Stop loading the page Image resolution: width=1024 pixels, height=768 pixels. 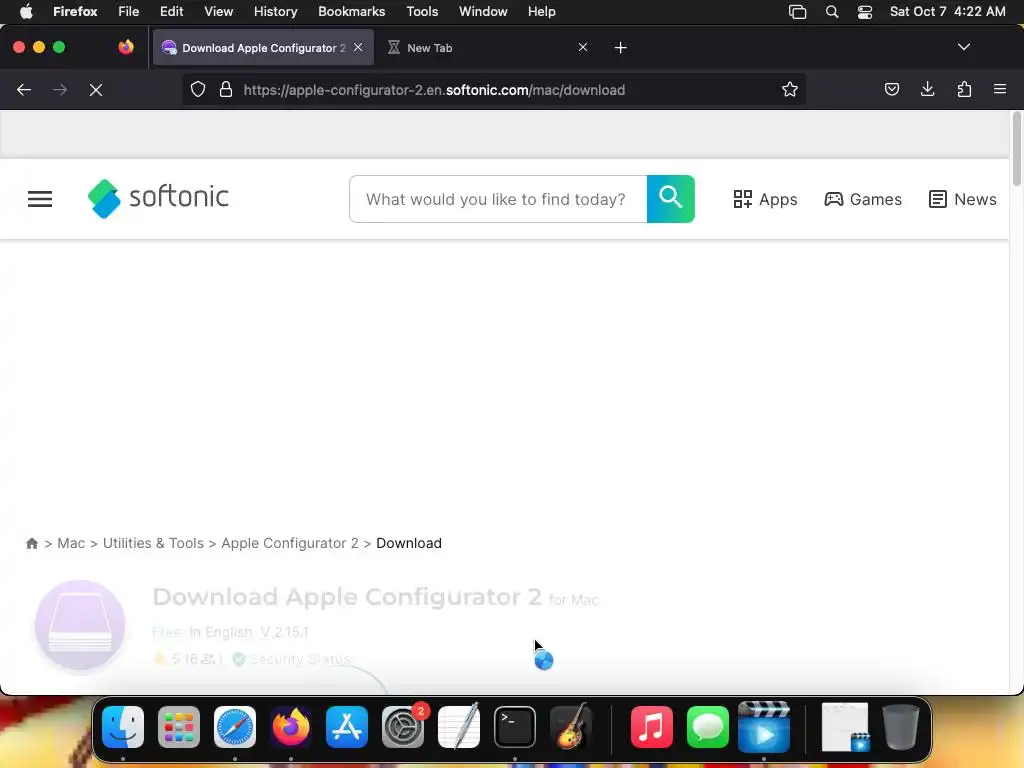[x=96, y=89]
